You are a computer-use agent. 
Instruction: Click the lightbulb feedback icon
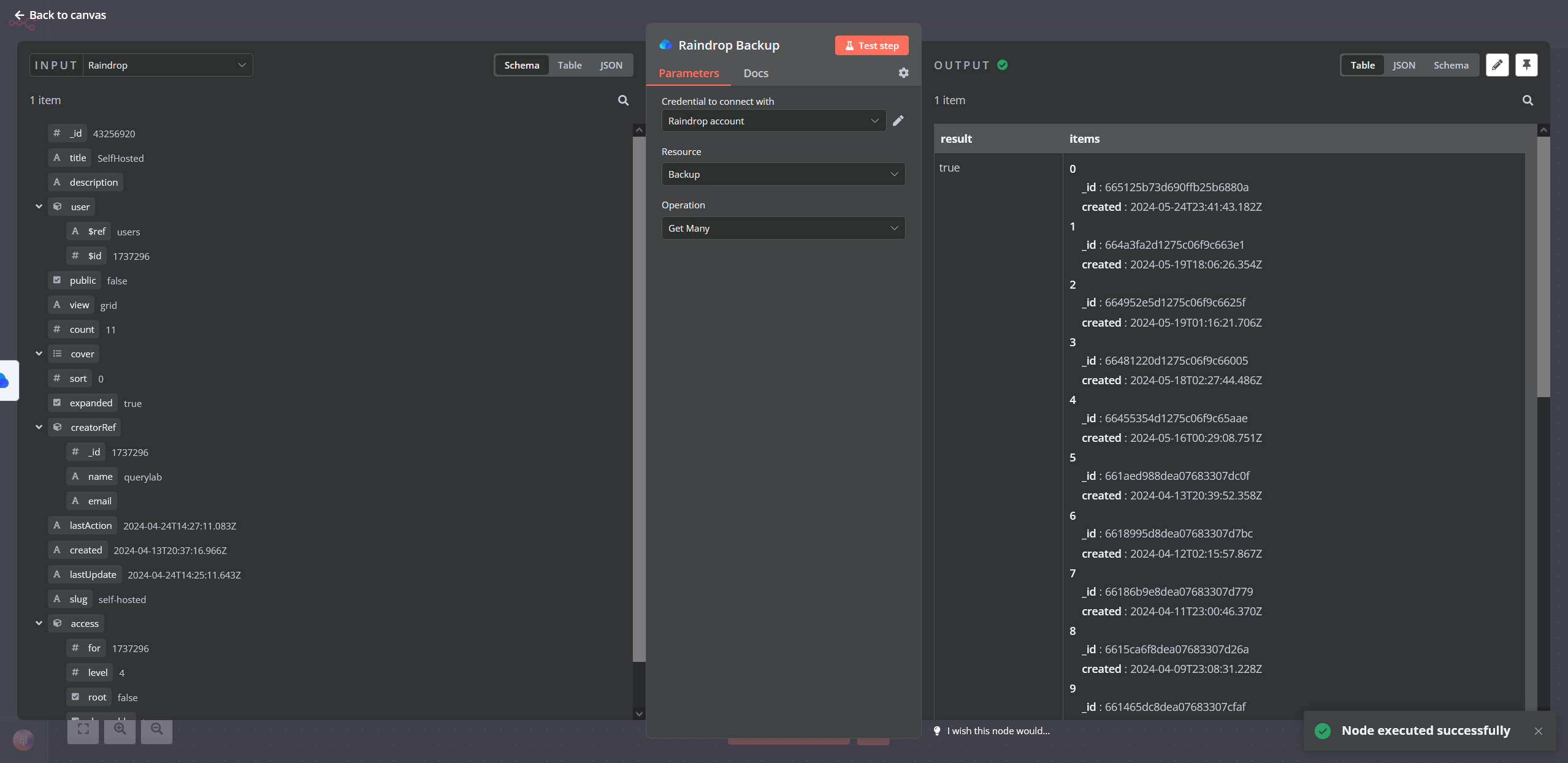(x=937, y=731)
